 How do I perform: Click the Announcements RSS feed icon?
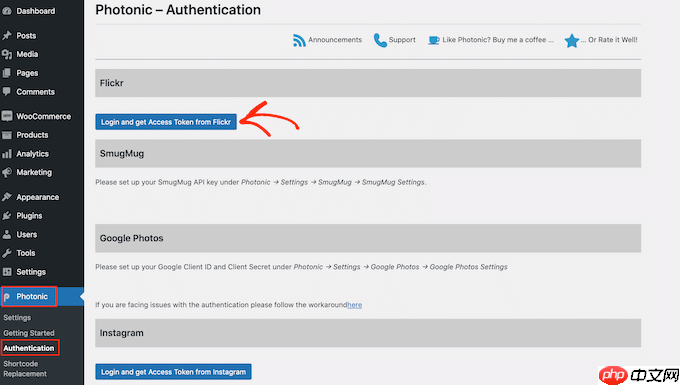point(299,40)
